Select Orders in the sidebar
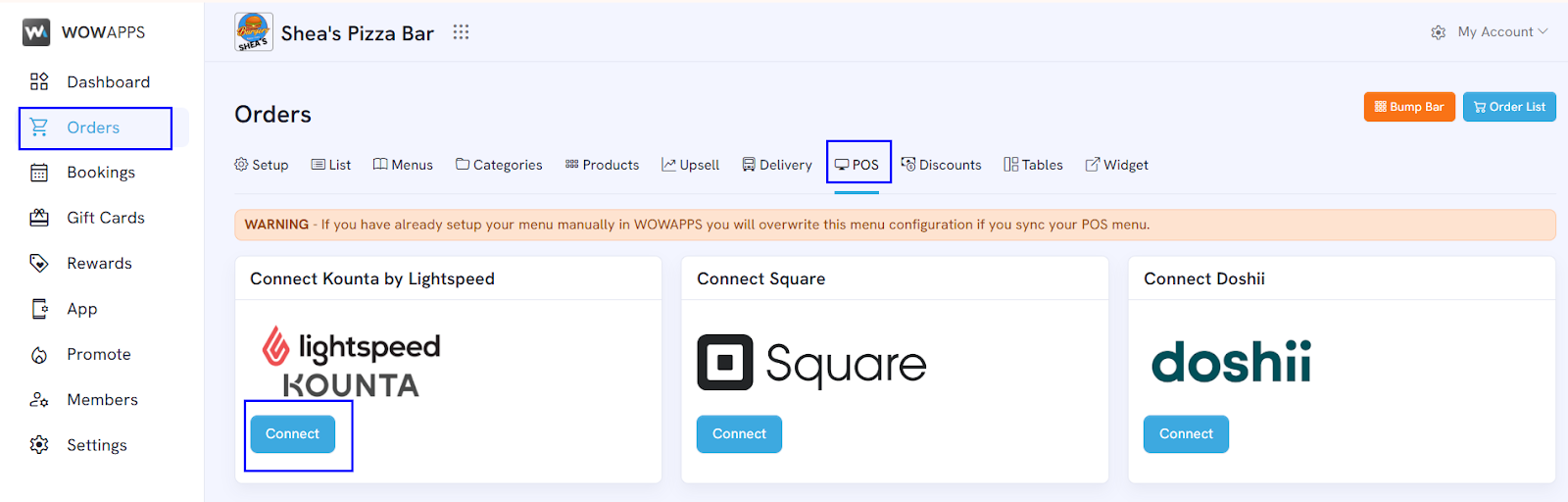 (x=93, y=127)
